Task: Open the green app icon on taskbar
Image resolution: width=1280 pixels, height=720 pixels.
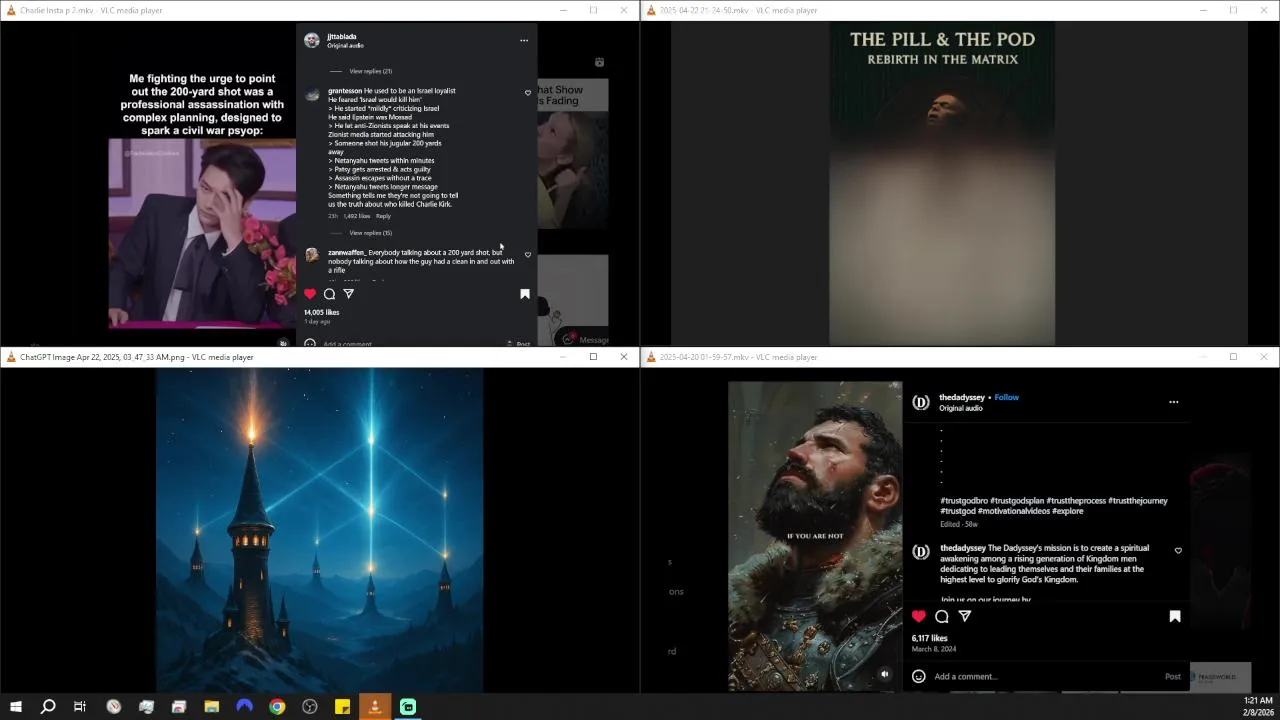Action: tap(408, 707)
